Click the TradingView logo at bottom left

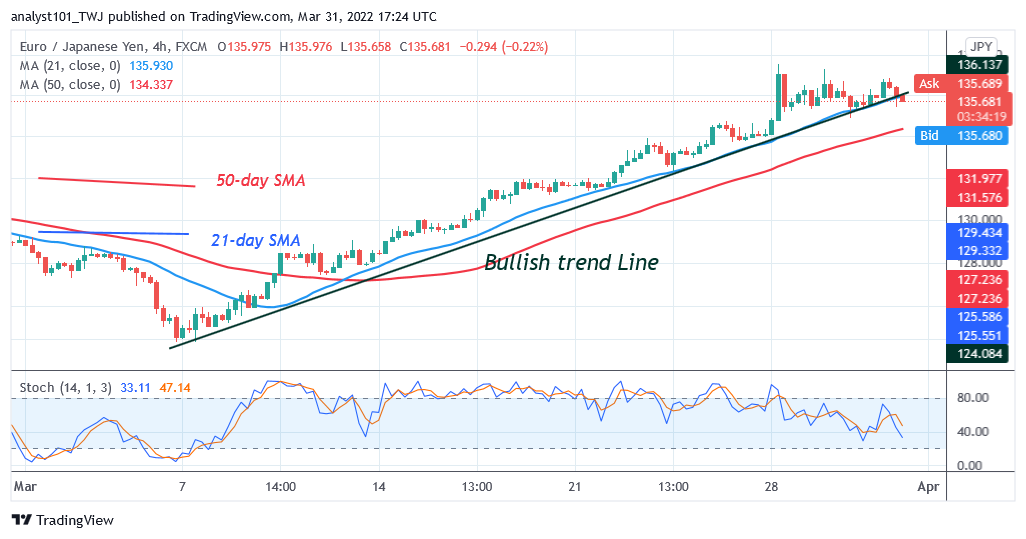point(63,520)
